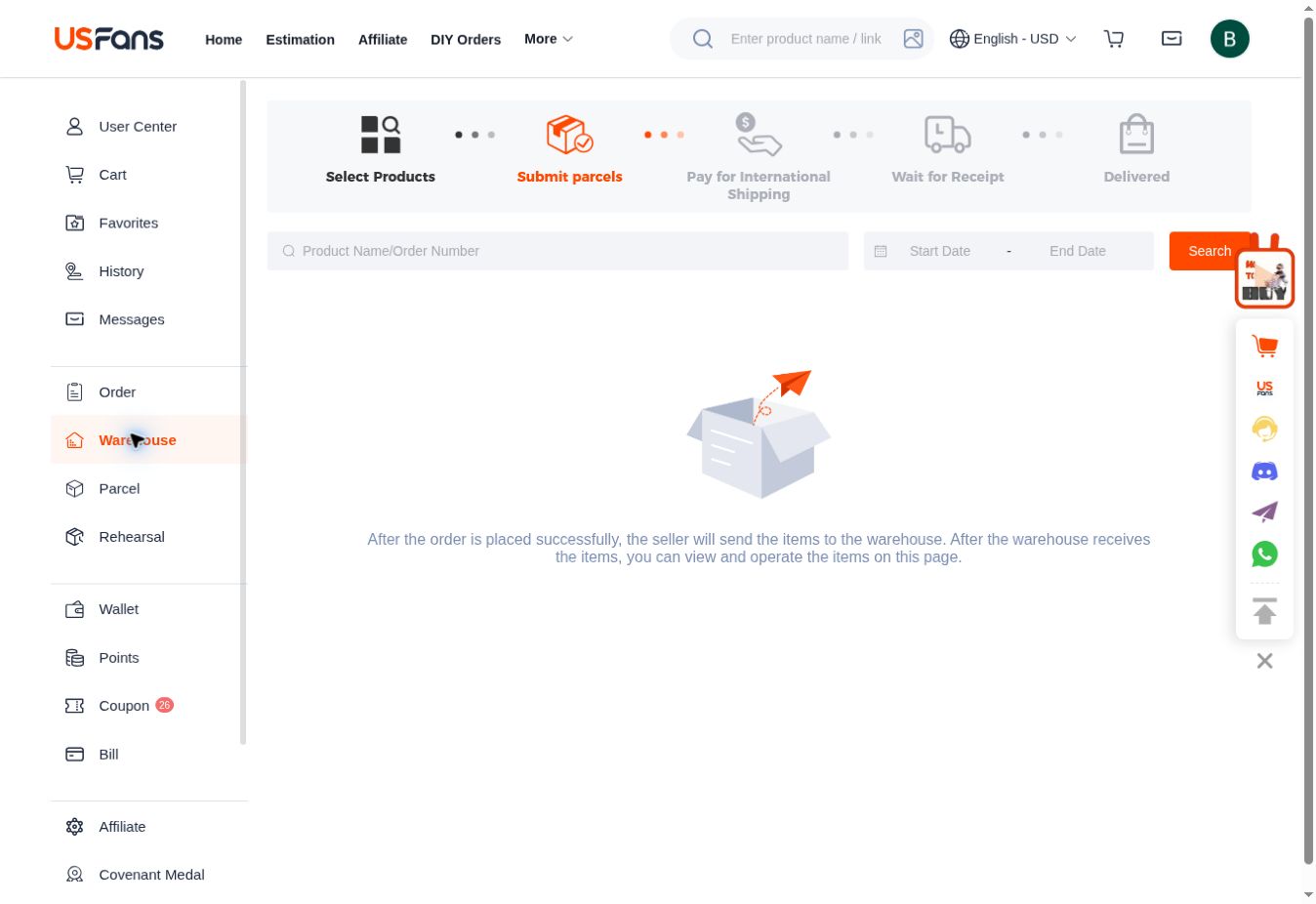Click the USFans logo
This screenshot has height=904, width=1316.
coord(108,39)
